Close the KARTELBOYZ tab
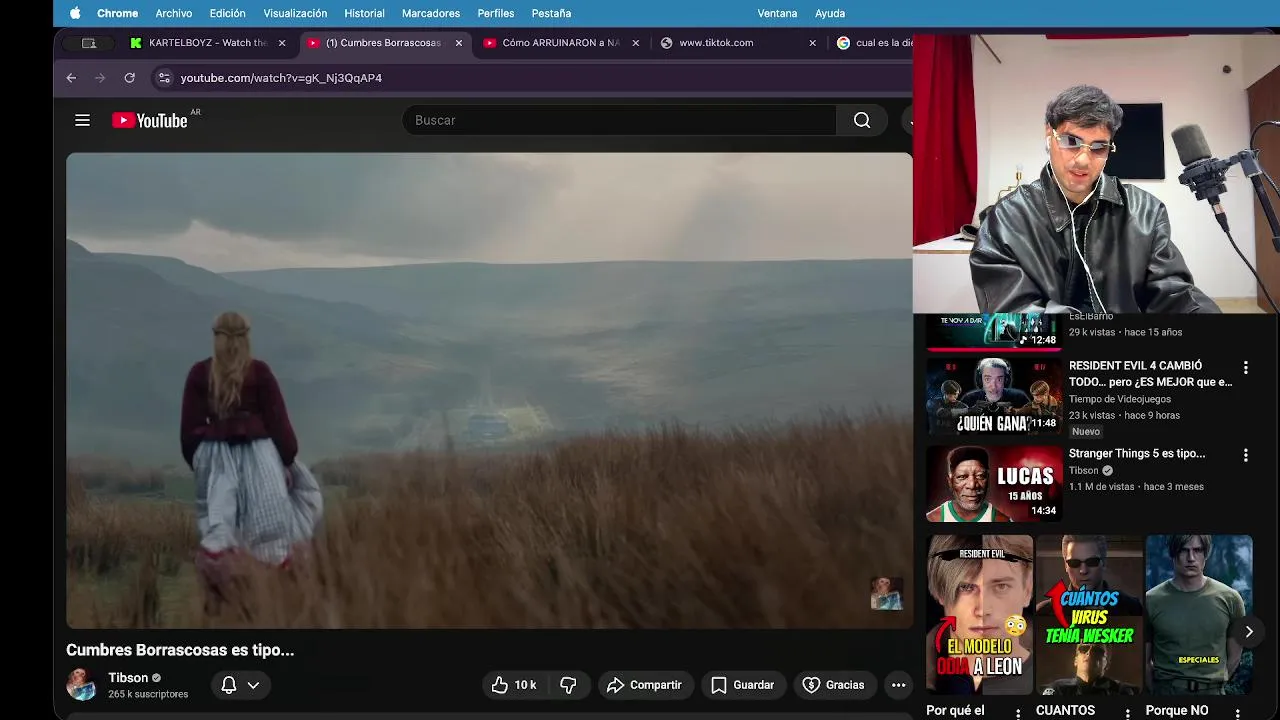1280x720 pixels. [282, 43]
